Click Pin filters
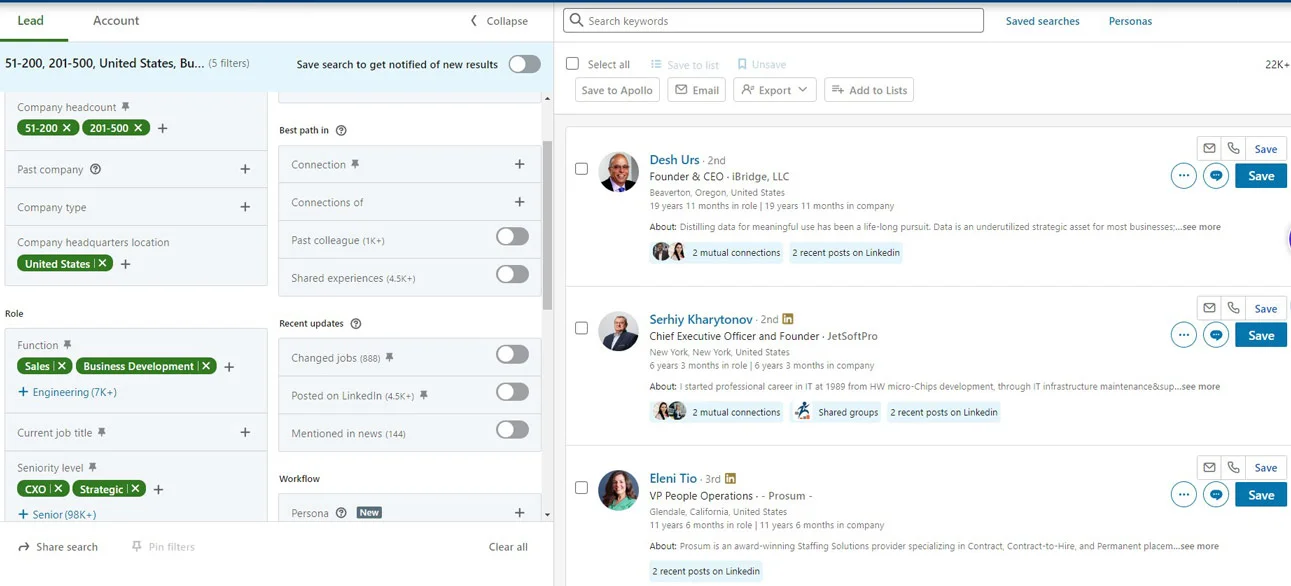This screenshot has width=1291, height=586. tap(163, 547)
